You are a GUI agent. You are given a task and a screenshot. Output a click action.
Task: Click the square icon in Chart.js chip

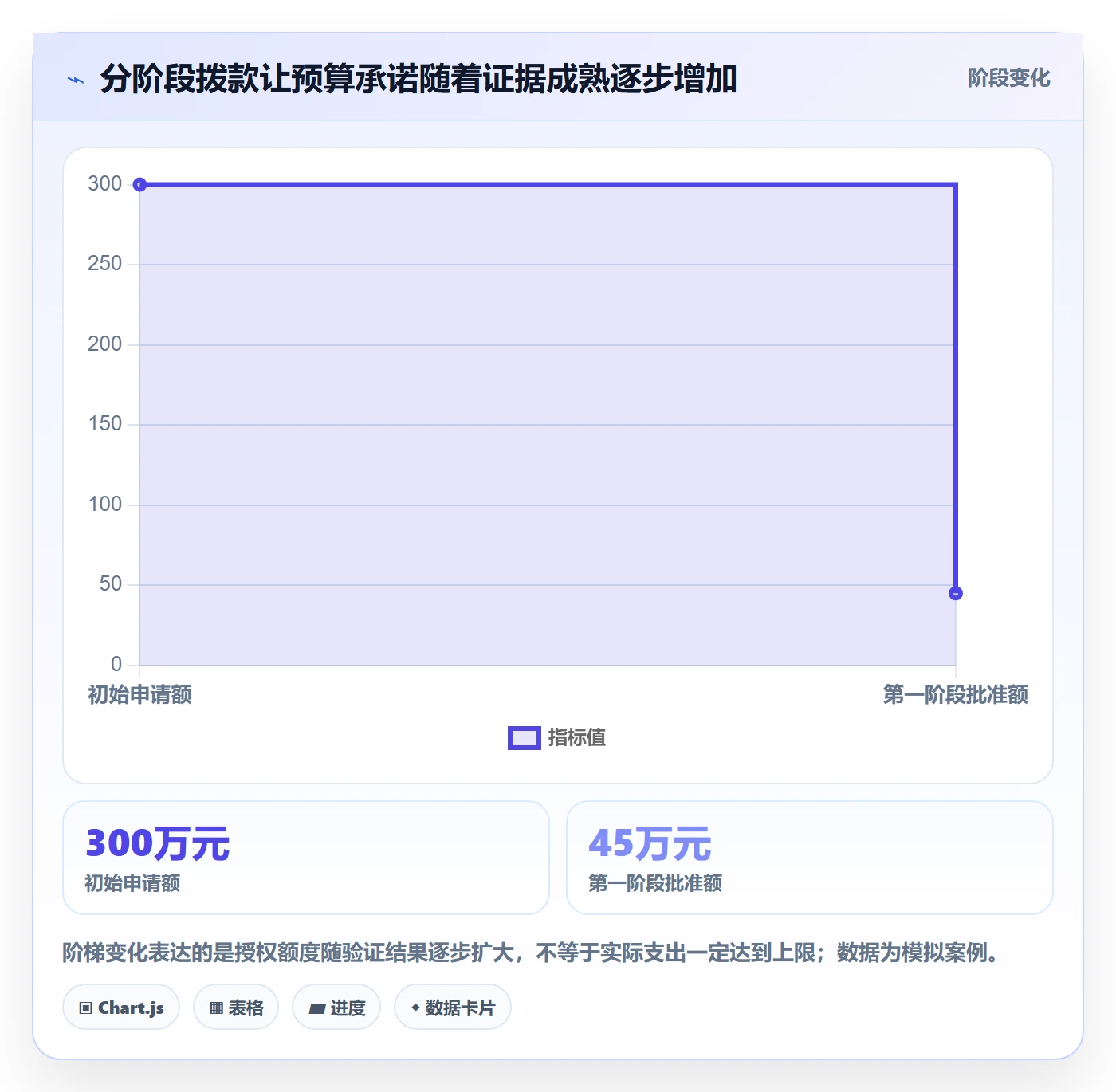point(86,1008)
